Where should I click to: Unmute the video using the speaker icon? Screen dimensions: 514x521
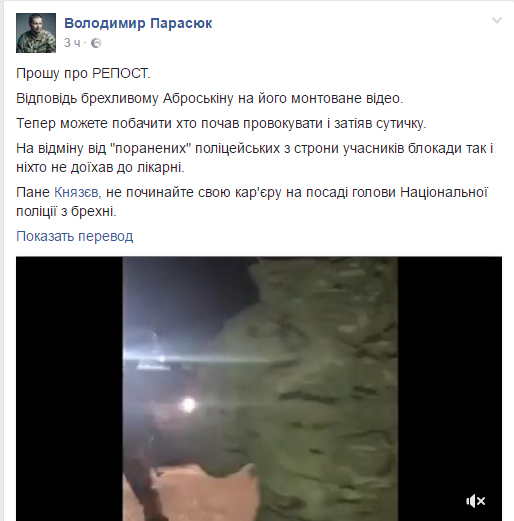click(x=476, y=501)
